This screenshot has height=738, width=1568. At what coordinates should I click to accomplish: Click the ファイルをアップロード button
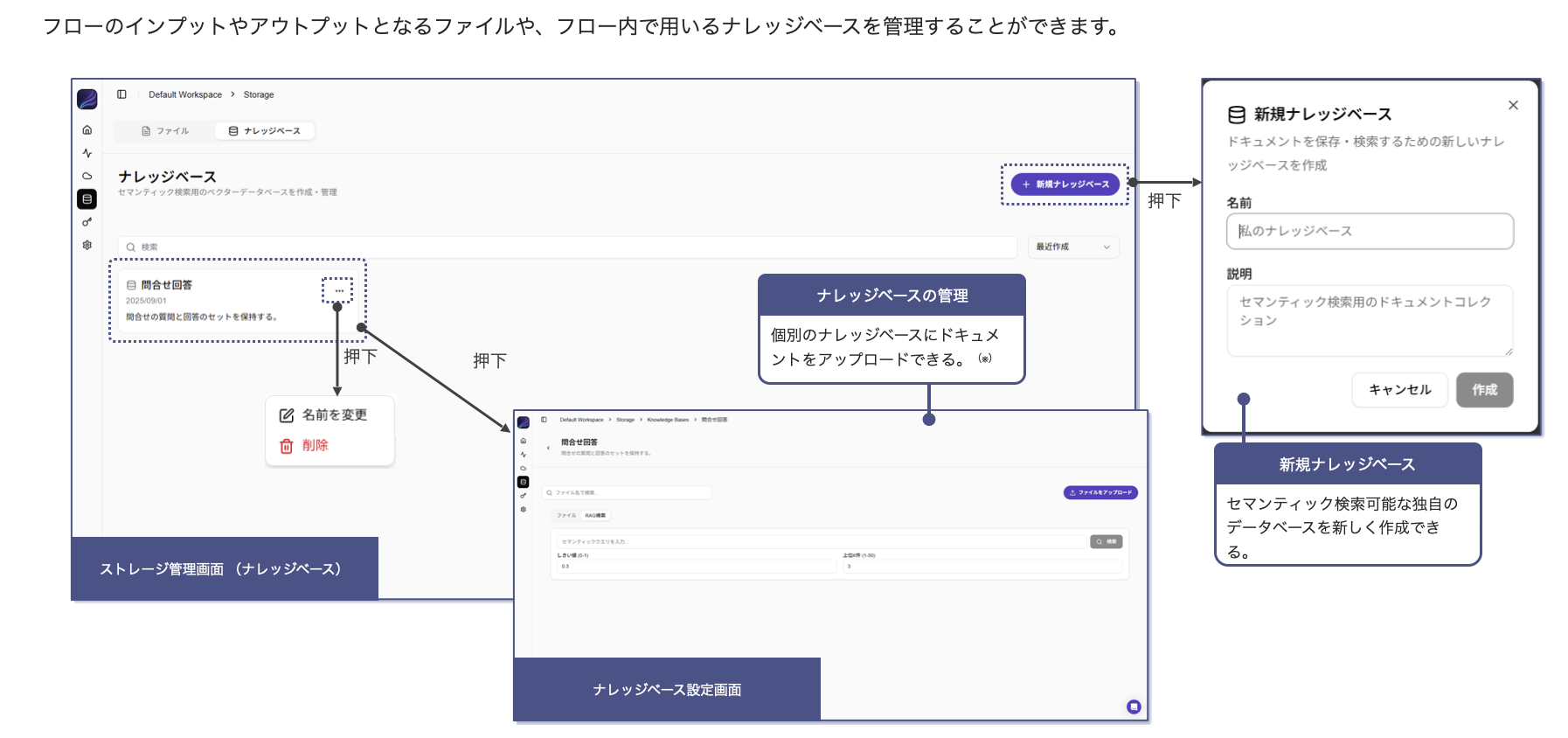(x=1100, y=492)
